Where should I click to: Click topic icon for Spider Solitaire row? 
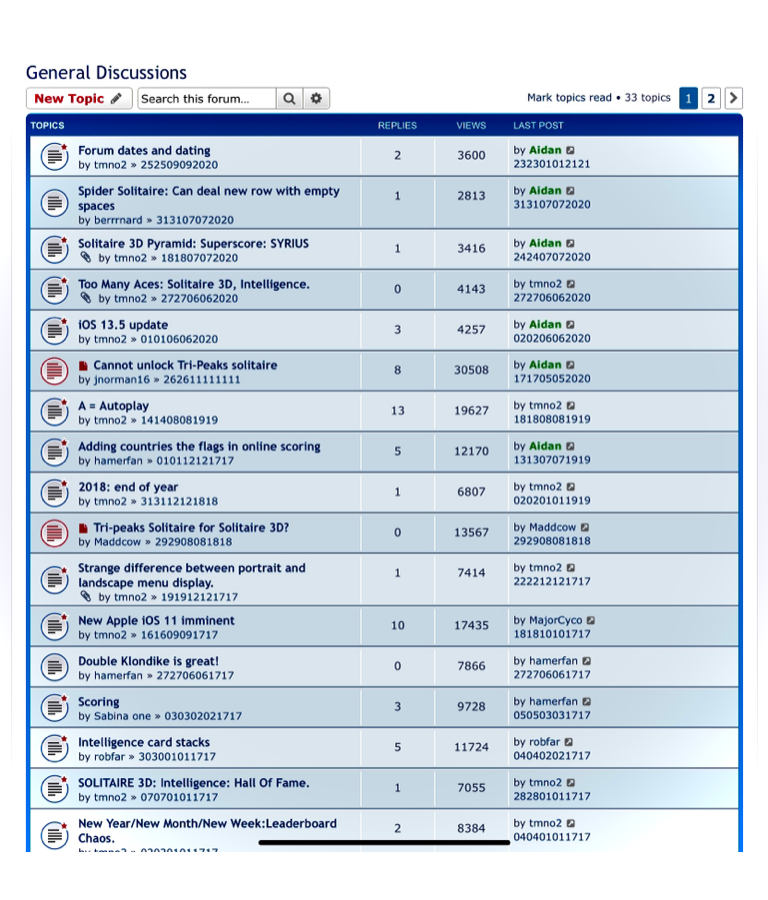coord(55,203)
